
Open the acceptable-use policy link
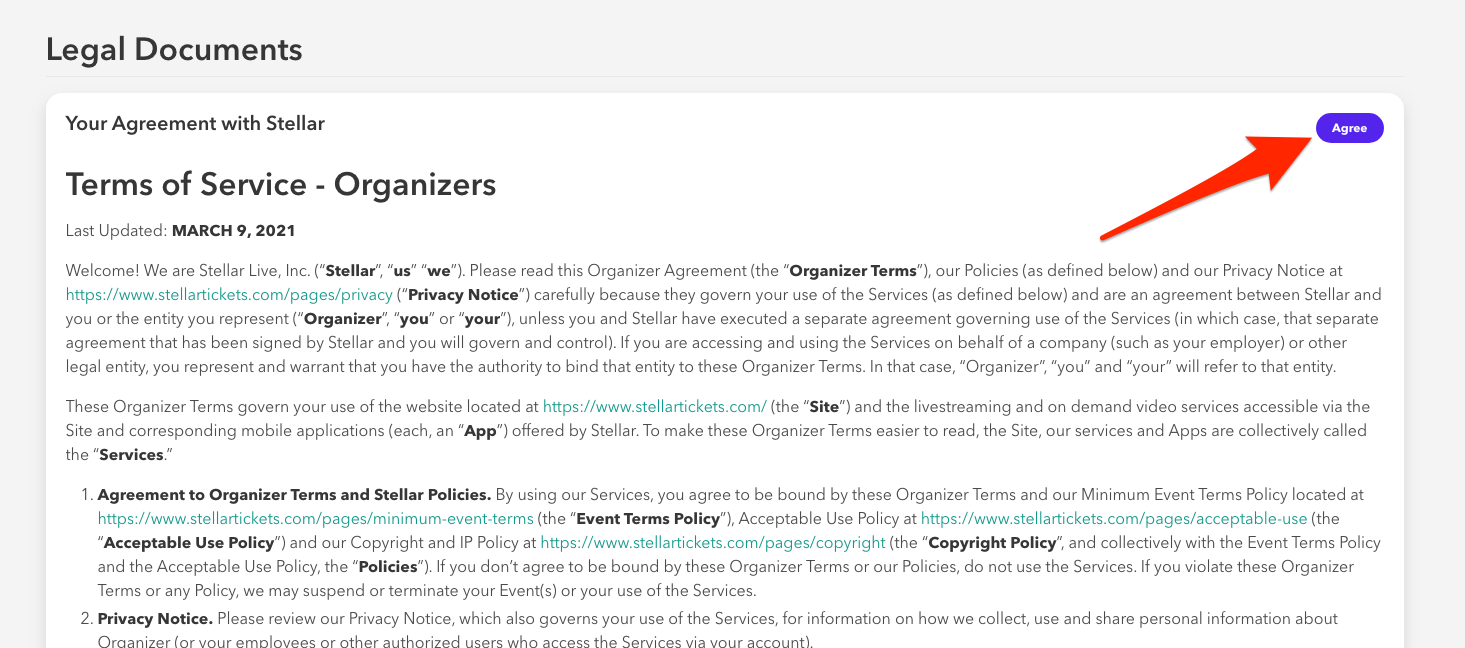[x=1113, y=518]
